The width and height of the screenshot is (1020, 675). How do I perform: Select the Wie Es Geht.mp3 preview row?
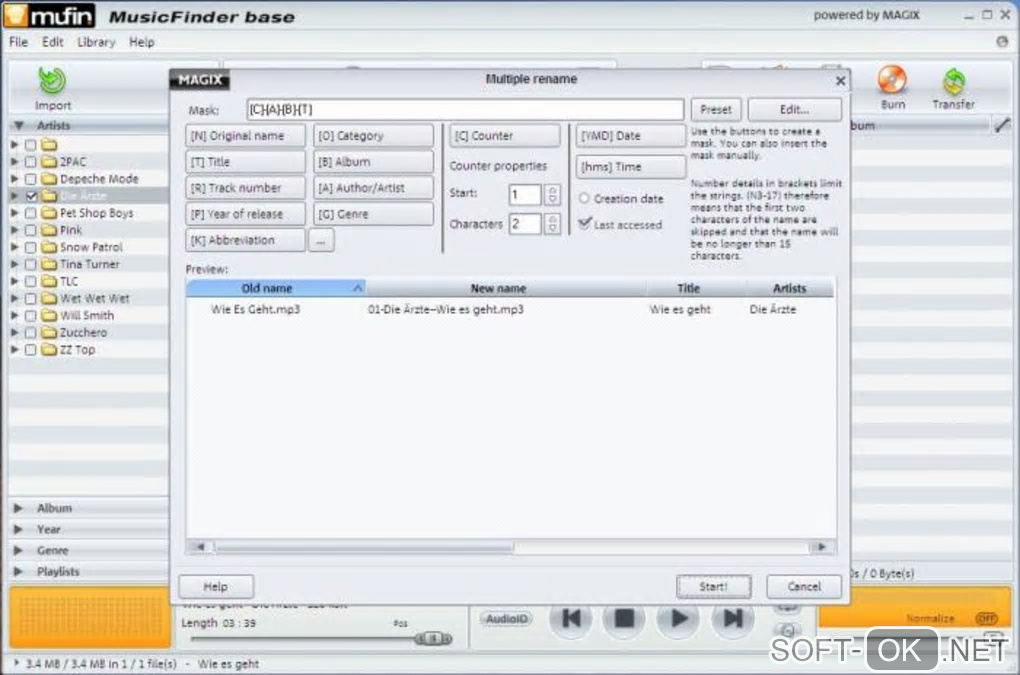pos(509,310)
